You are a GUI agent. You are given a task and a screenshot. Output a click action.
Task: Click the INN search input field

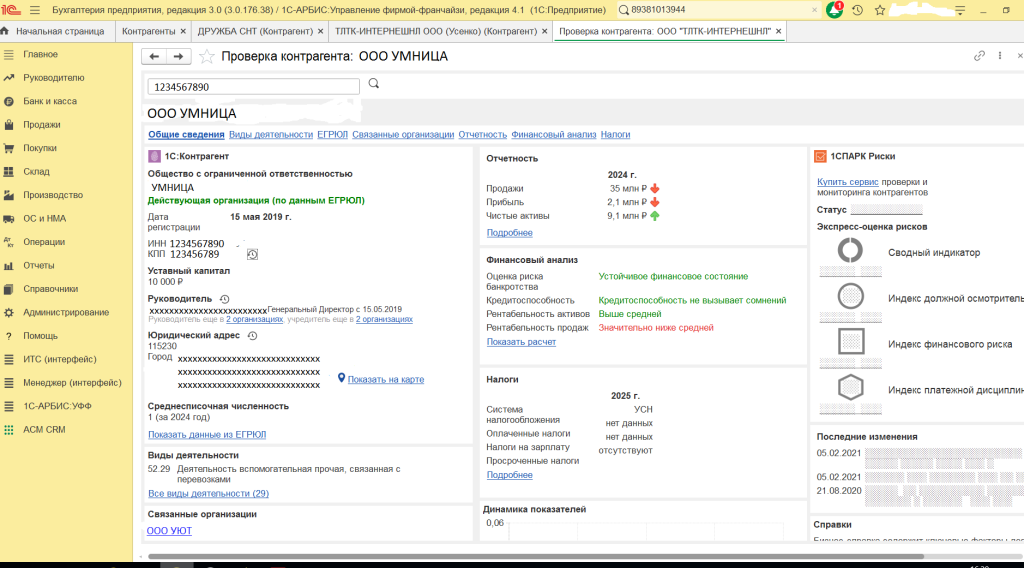(253, 87)
